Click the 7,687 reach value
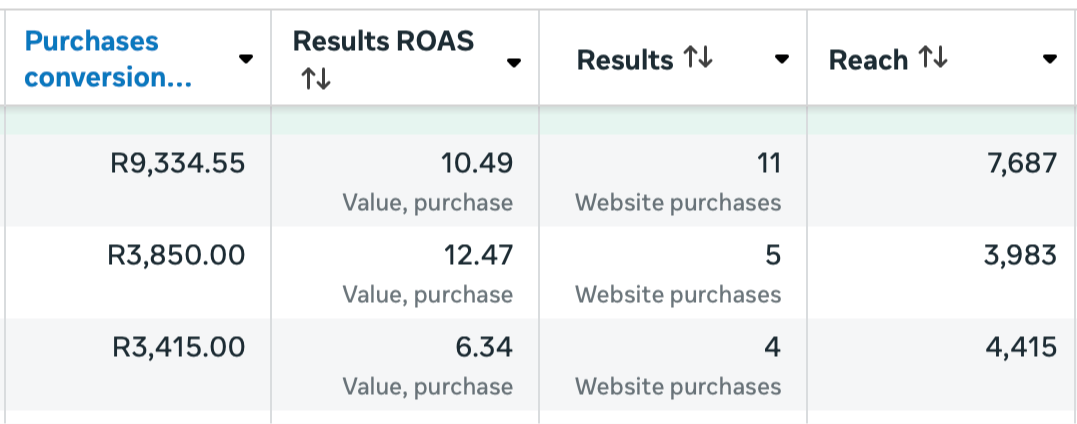This screenshot has width=1077, height=424. tap(1021, 164)
